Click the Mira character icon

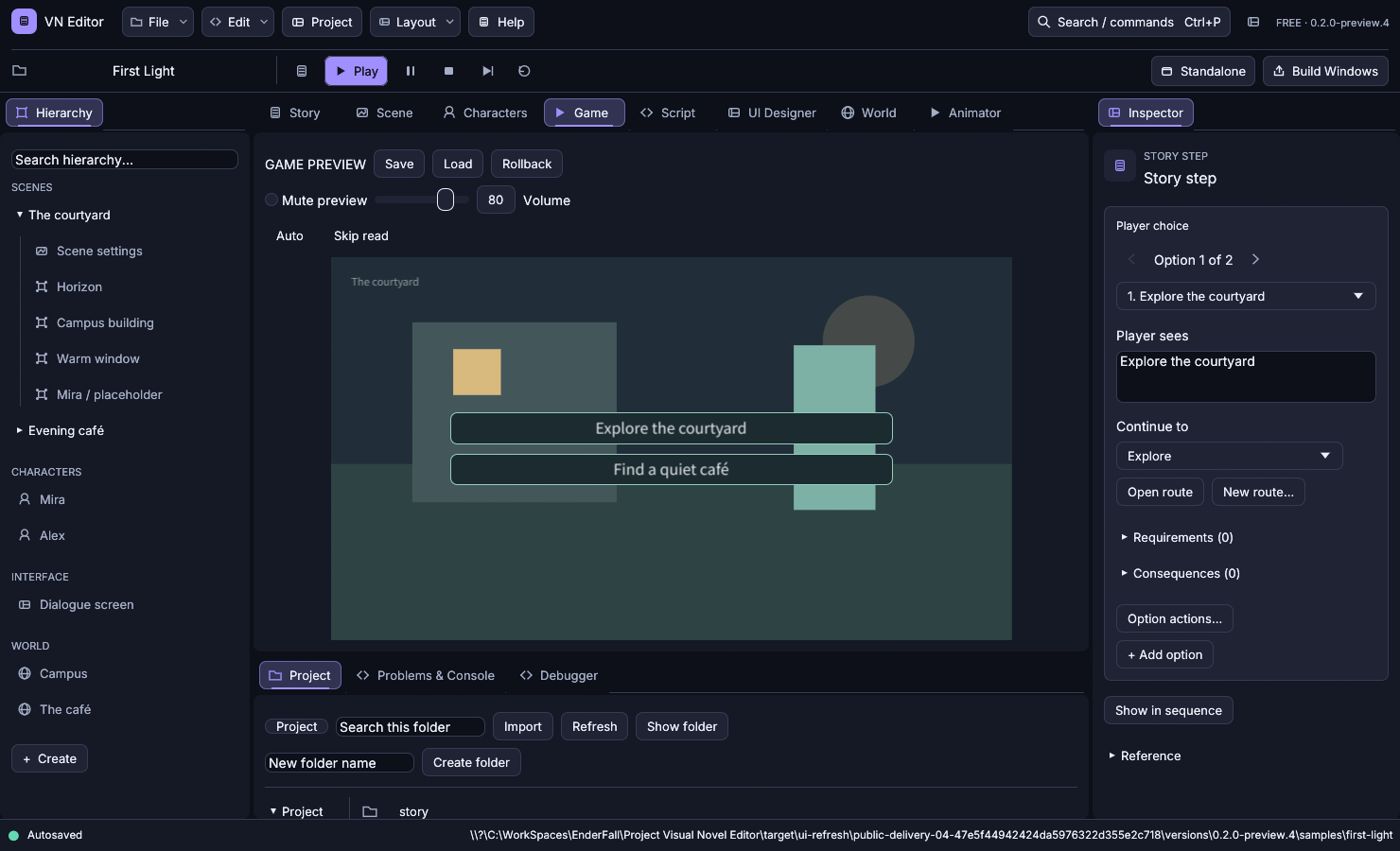coord(25,499)
